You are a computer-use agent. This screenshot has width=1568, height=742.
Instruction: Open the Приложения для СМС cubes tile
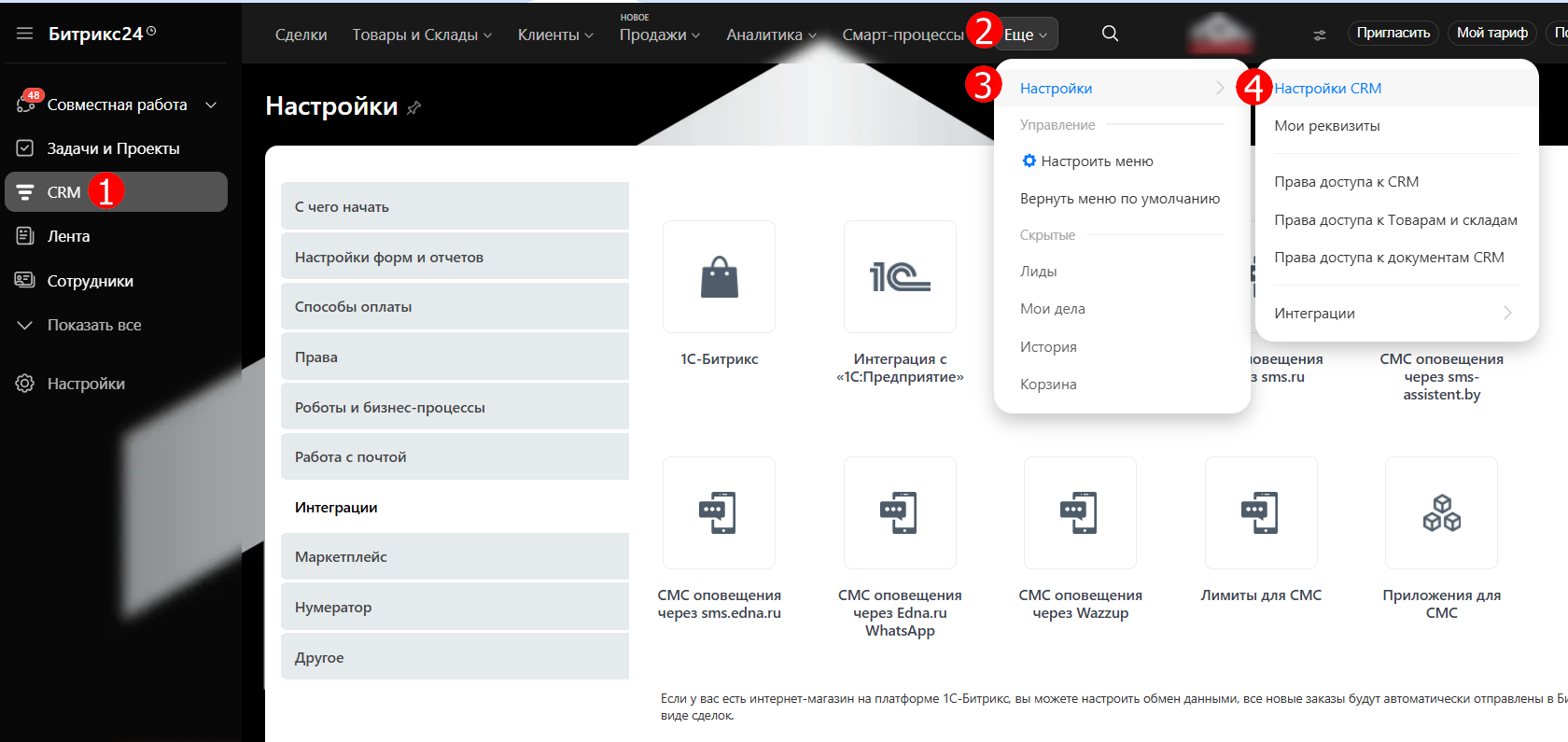coord(1441,512)
